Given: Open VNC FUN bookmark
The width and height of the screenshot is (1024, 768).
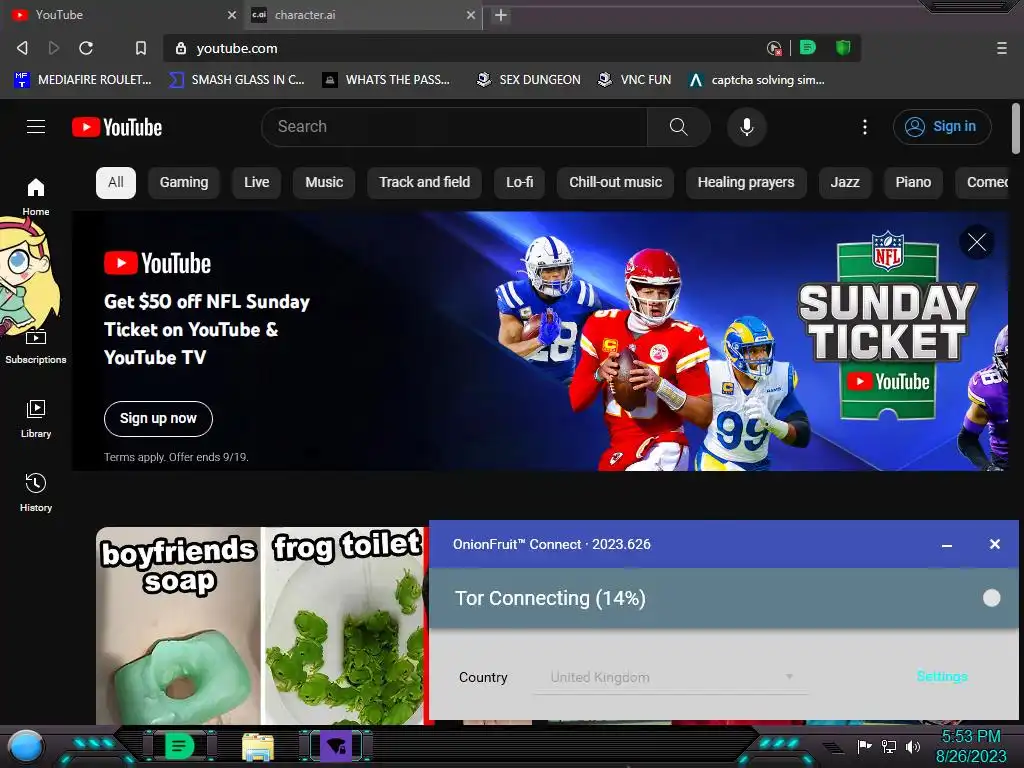Looking at the screenshot, I should [635, 80].
